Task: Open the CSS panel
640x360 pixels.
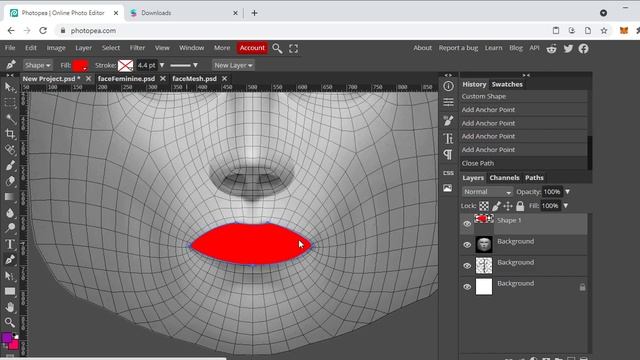Action: 448,173
